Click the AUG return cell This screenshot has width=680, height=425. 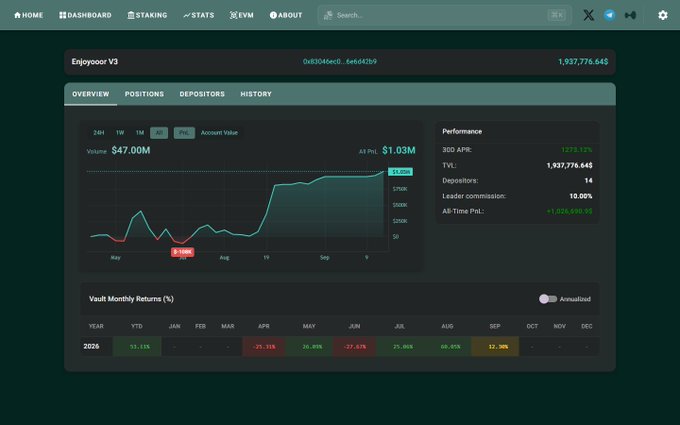pos(448,347)
